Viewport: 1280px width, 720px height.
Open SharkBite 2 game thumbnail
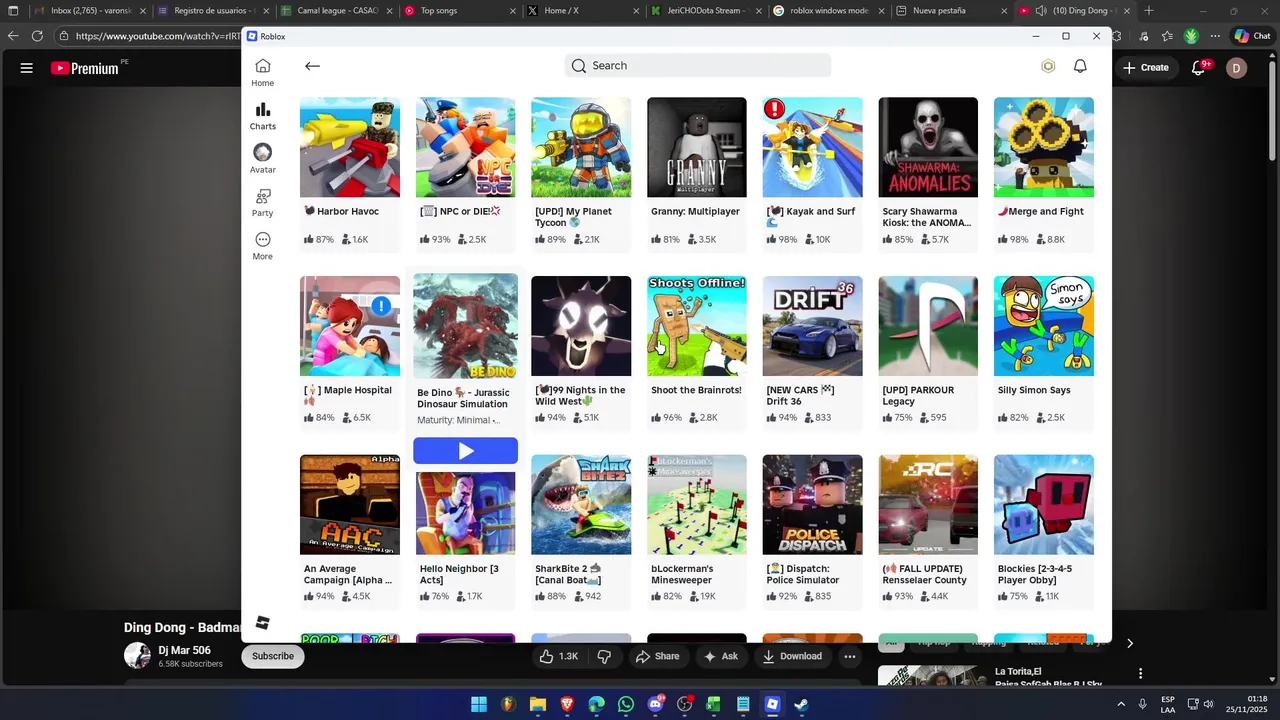pyautogui.click(x=581, y=505)
